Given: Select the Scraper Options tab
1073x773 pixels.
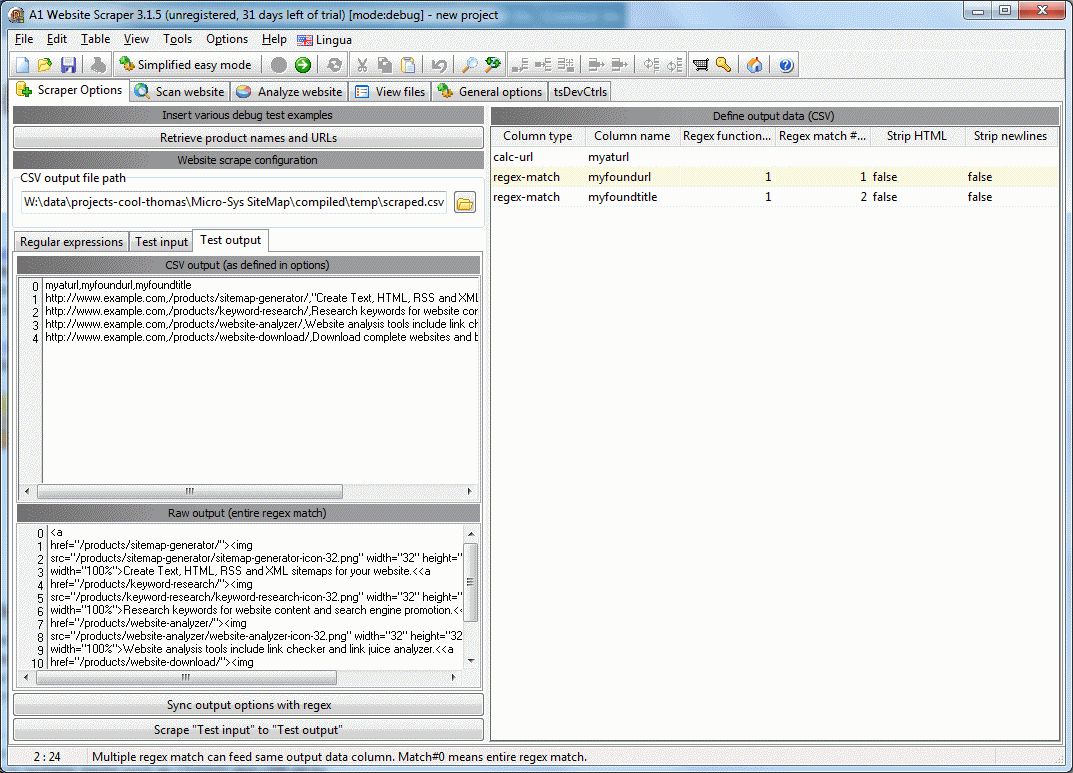Looking at the screenshot, I should [x=70, y=90].
